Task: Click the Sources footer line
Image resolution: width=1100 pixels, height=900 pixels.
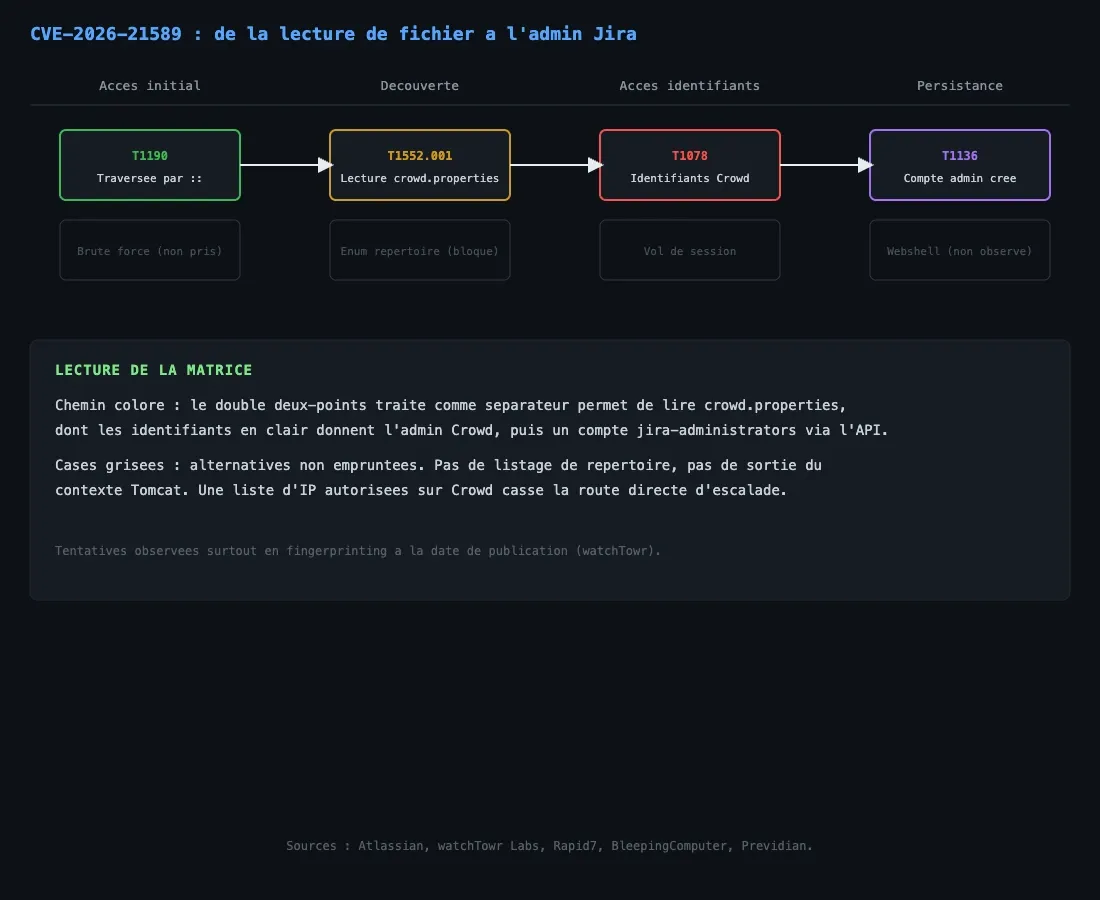Action: click(x=549, y=845)
